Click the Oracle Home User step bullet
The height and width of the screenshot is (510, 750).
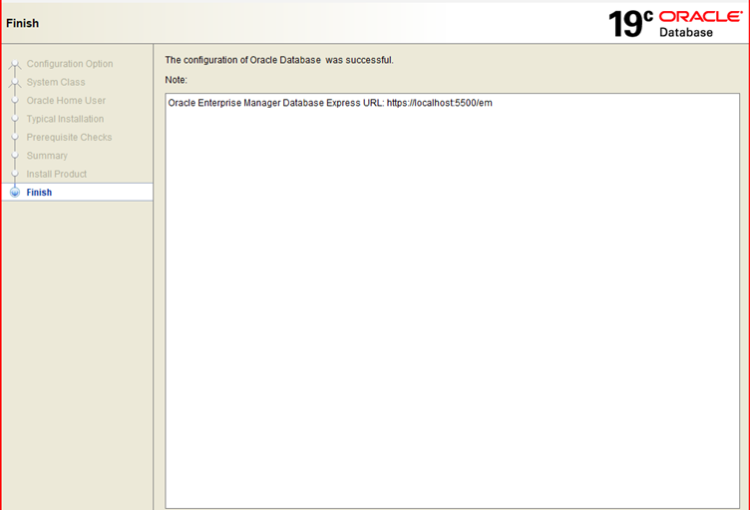click(14, 101)
